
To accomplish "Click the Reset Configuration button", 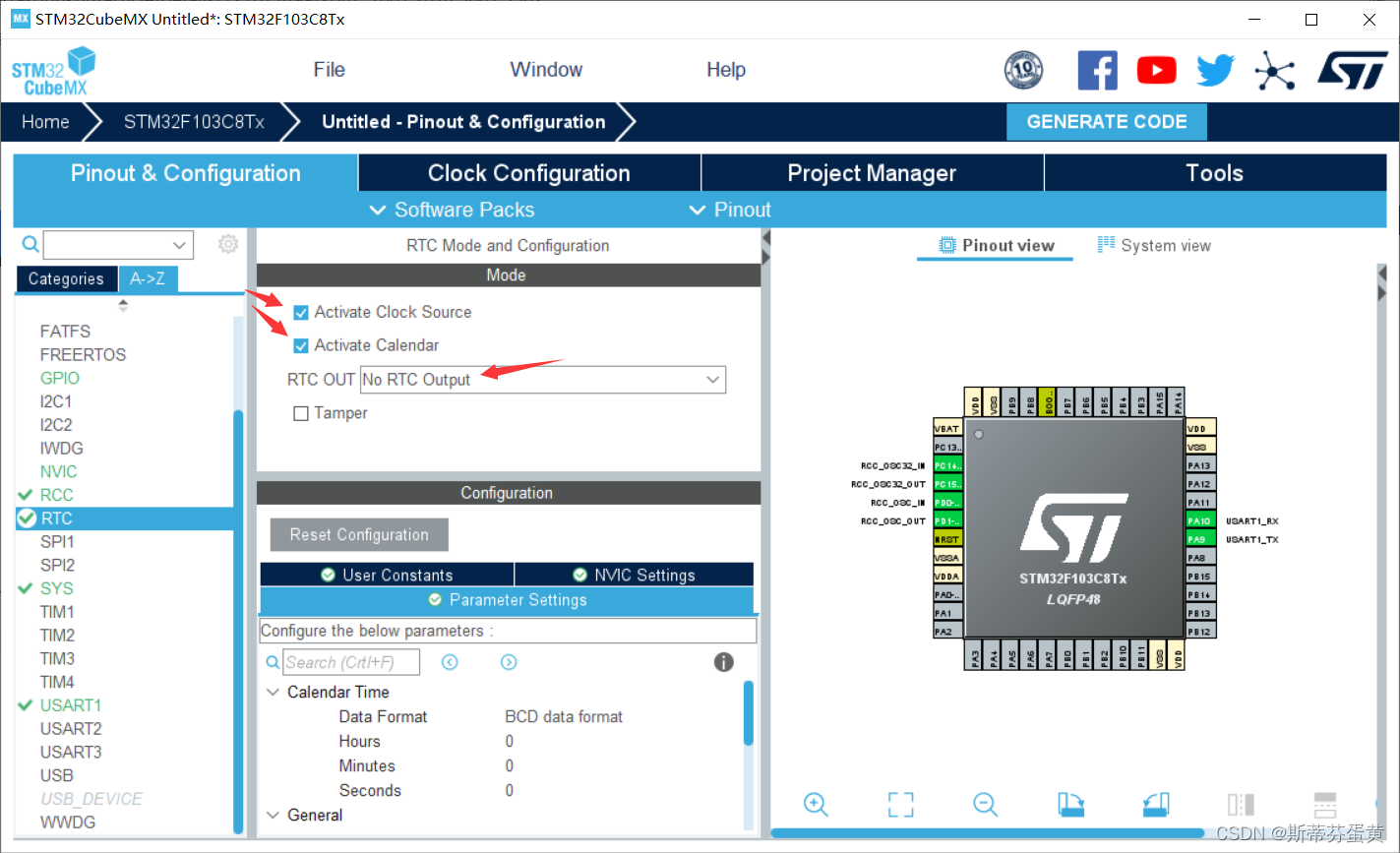I will [359, 535].
